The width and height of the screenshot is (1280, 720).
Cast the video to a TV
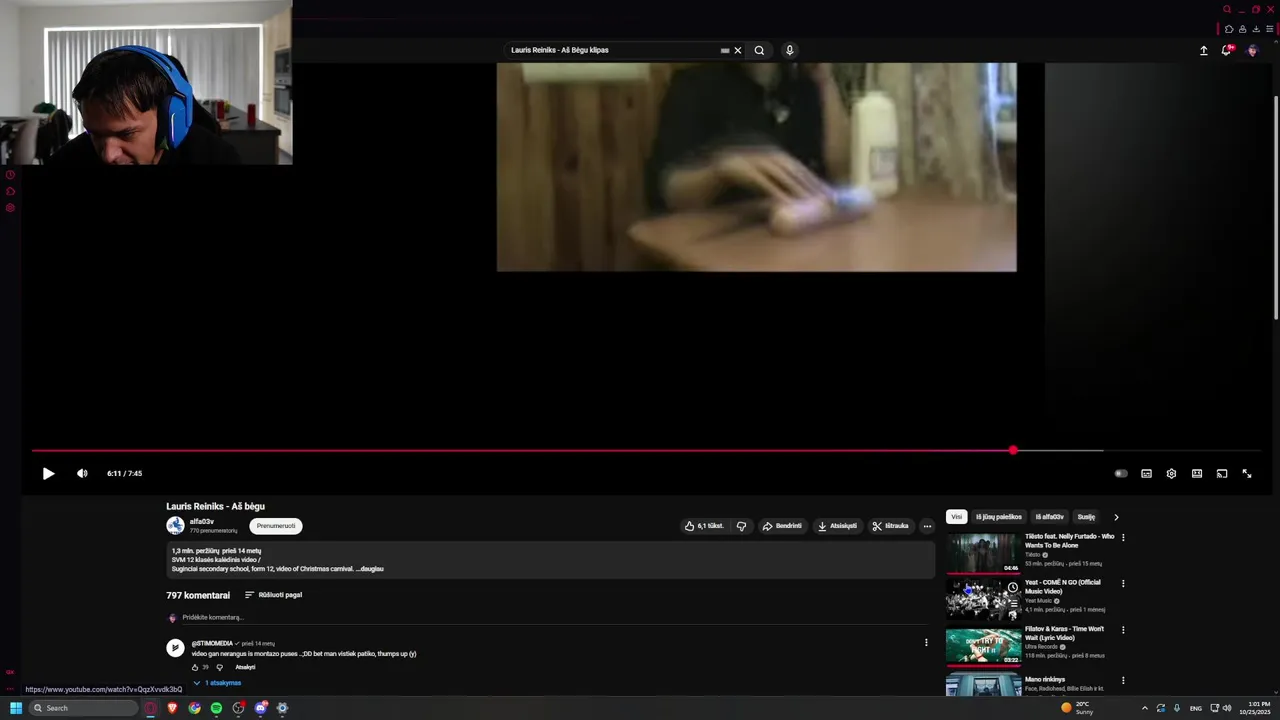1222,474
